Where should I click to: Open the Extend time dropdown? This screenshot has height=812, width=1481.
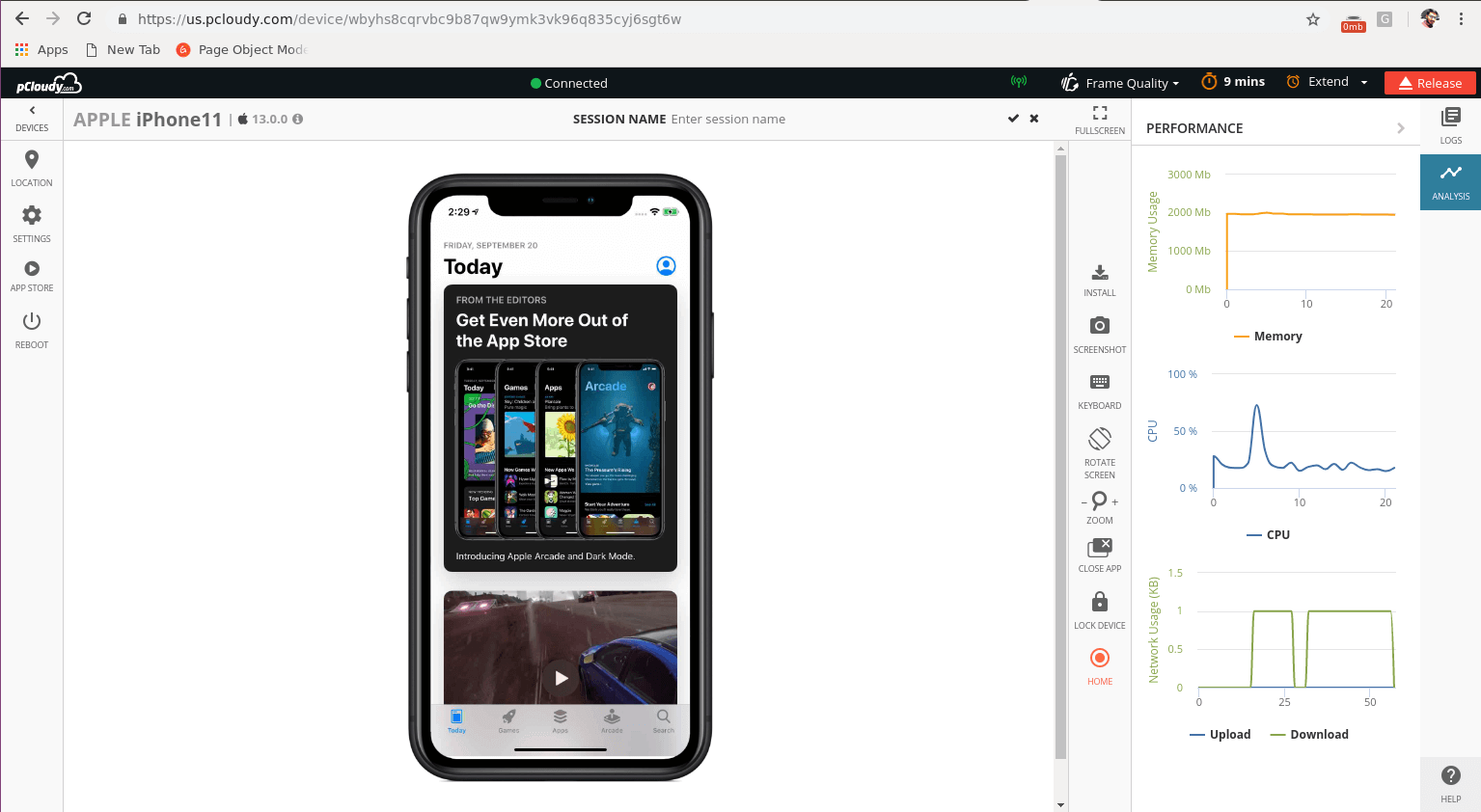click(1328, 82)
